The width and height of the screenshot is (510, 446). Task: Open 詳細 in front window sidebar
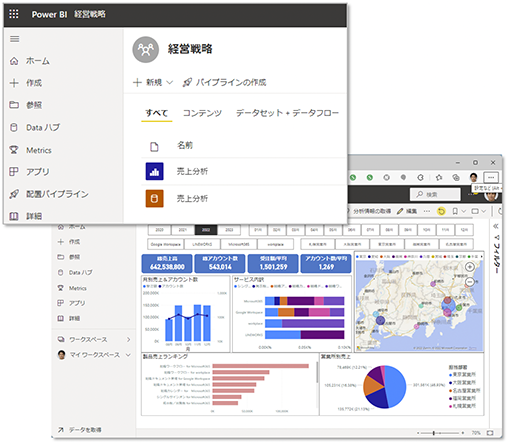tap(26, 216)
